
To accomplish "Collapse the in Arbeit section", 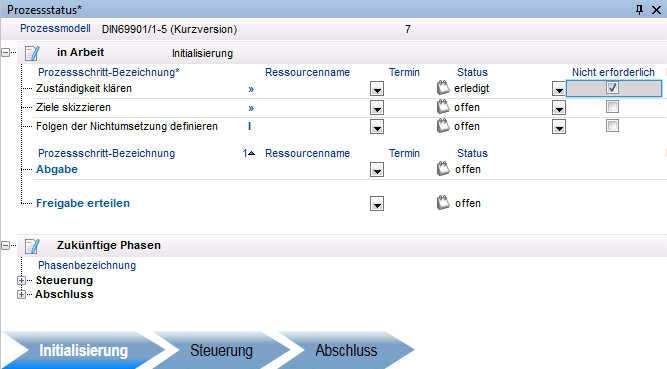I will [x=6, y=53].
